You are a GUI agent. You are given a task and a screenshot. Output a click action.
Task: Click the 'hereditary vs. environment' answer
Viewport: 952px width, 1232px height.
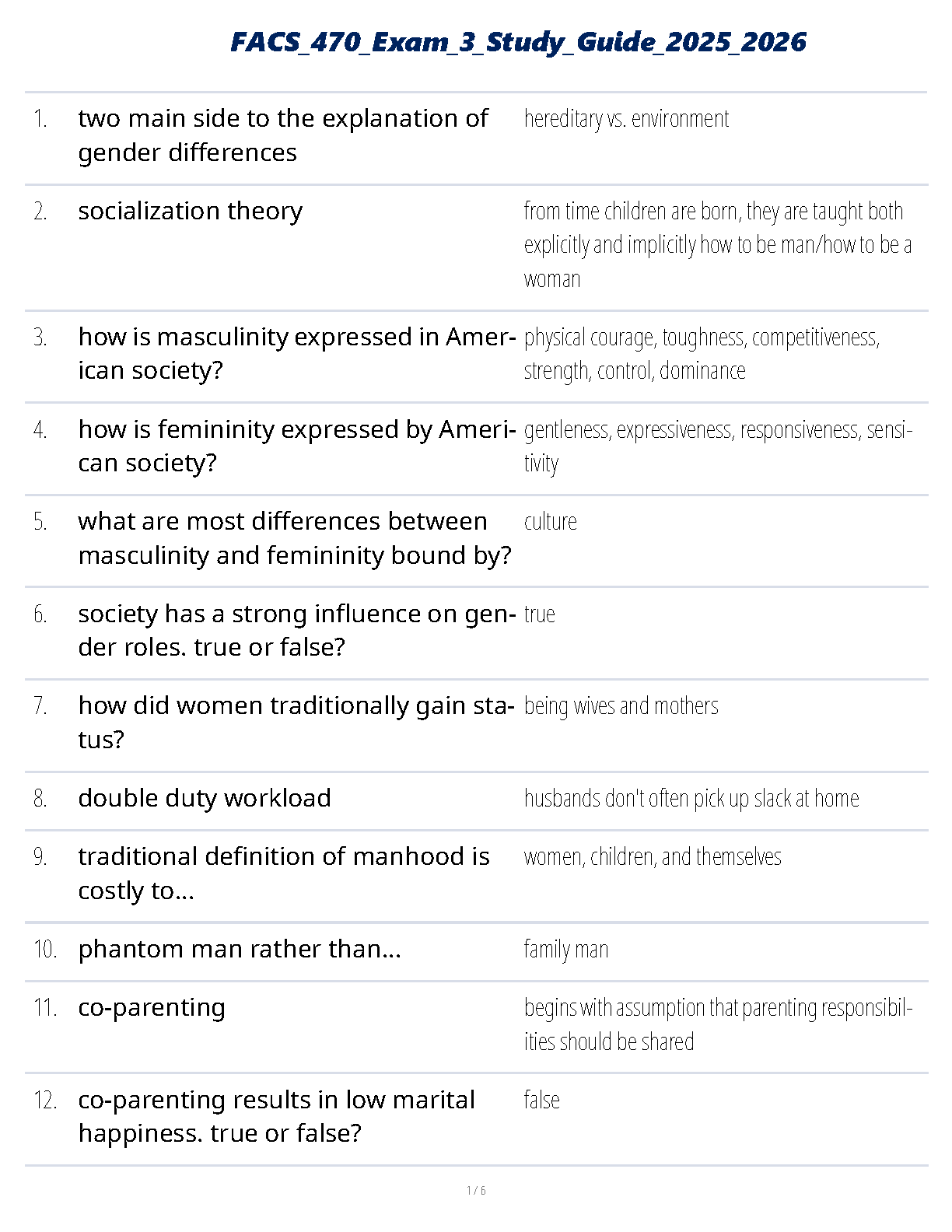point(626,119)
